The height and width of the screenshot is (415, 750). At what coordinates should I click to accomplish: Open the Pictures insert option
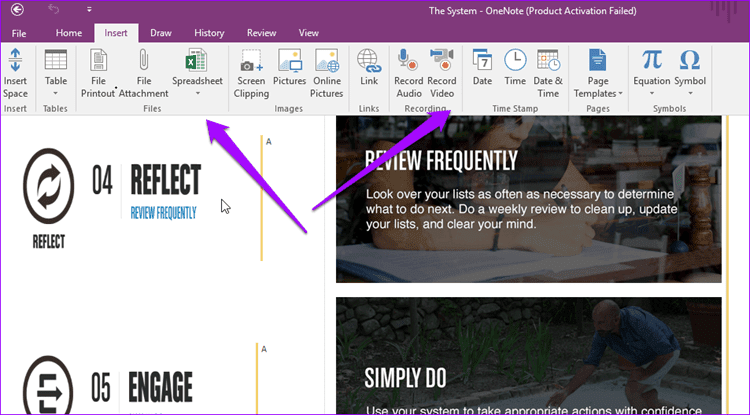(289, 60)
